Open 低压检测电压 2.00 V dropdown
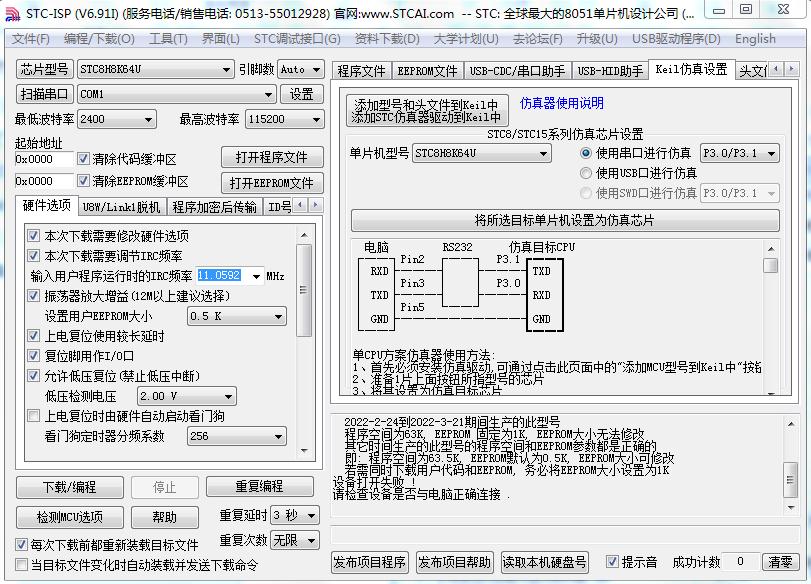This screenshot has height=584, width=811. (187, 396)
